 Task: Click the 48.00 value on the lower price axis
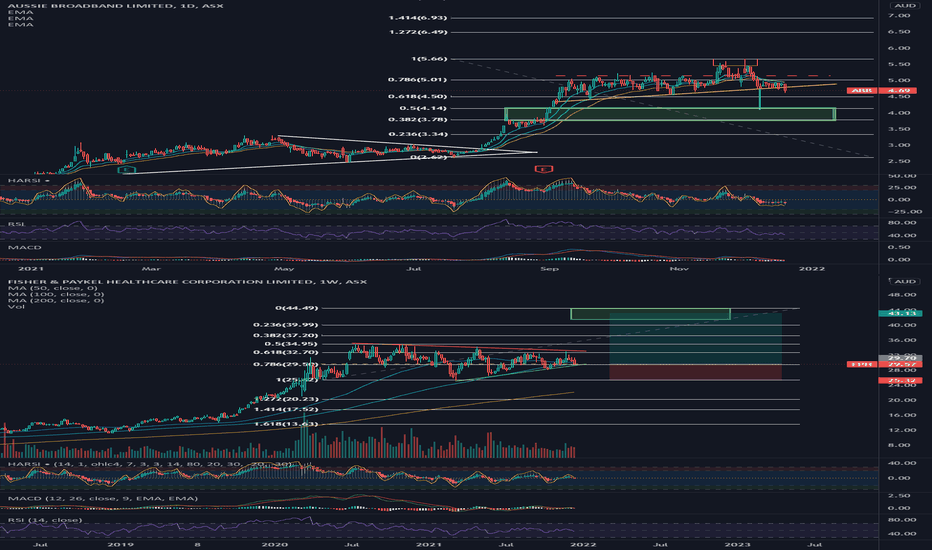902,295
